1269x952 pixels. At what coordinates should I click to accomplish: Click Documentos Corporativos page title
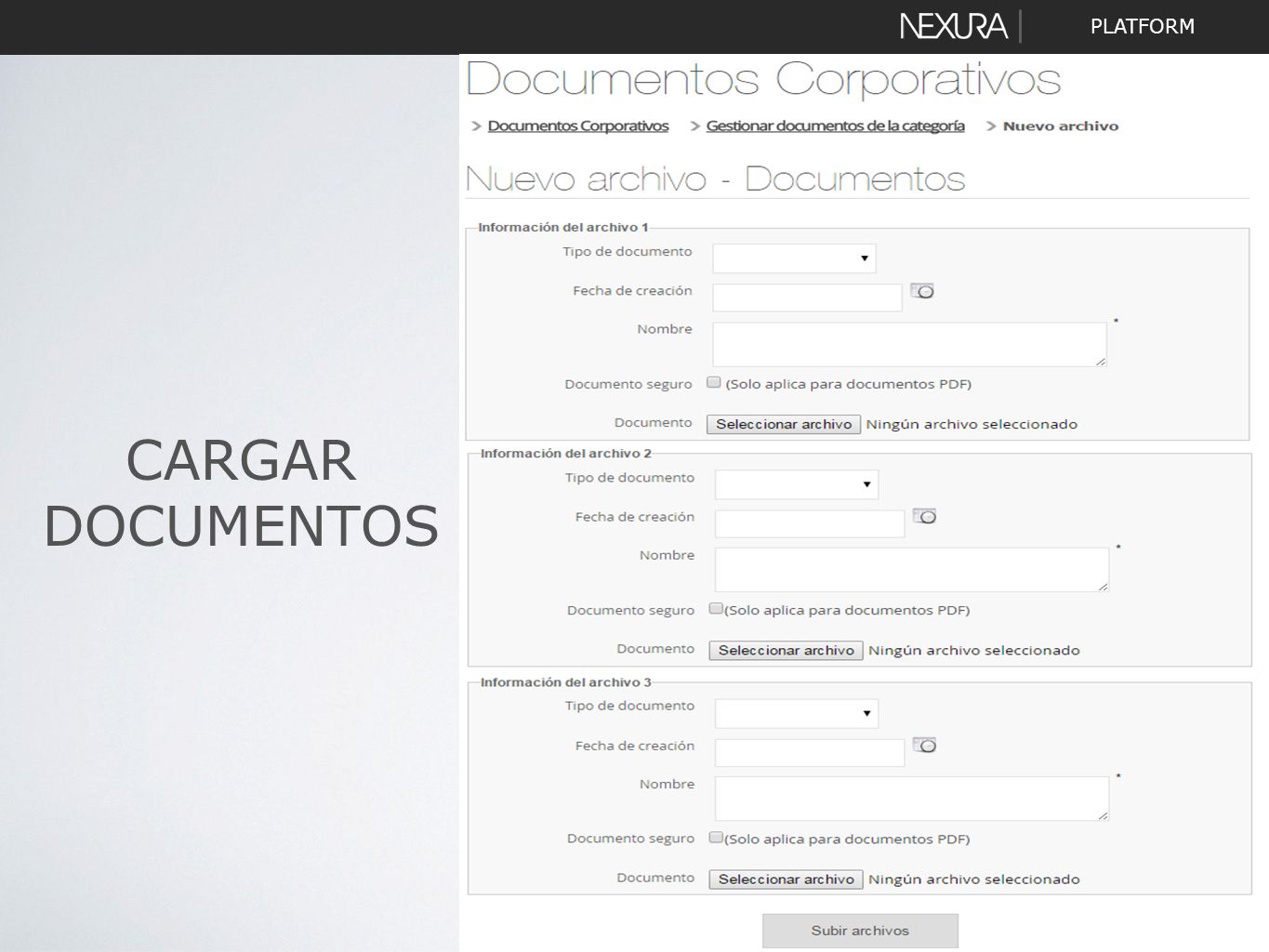[763, 80]
